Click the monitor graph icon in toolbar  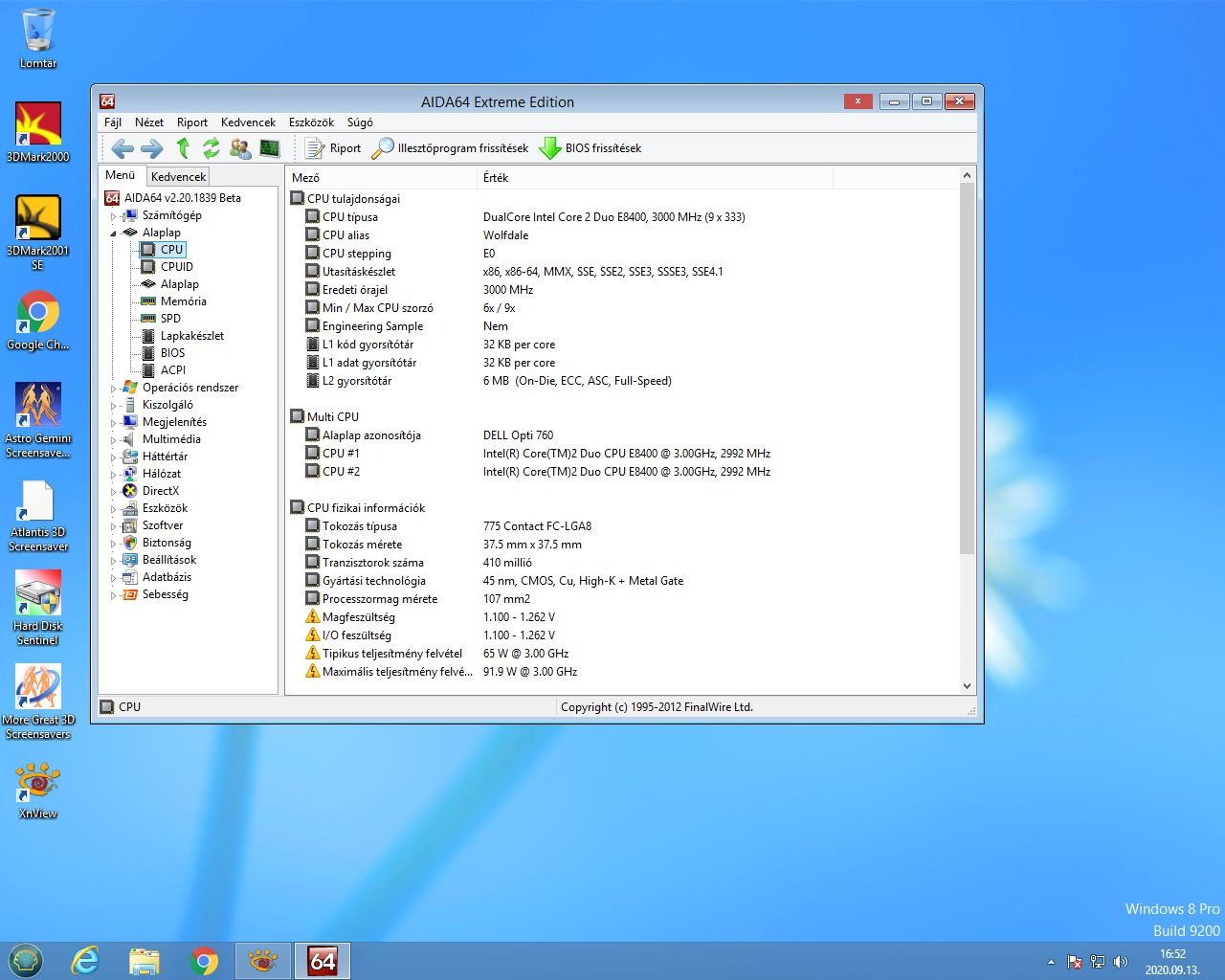tap(270, 148)
